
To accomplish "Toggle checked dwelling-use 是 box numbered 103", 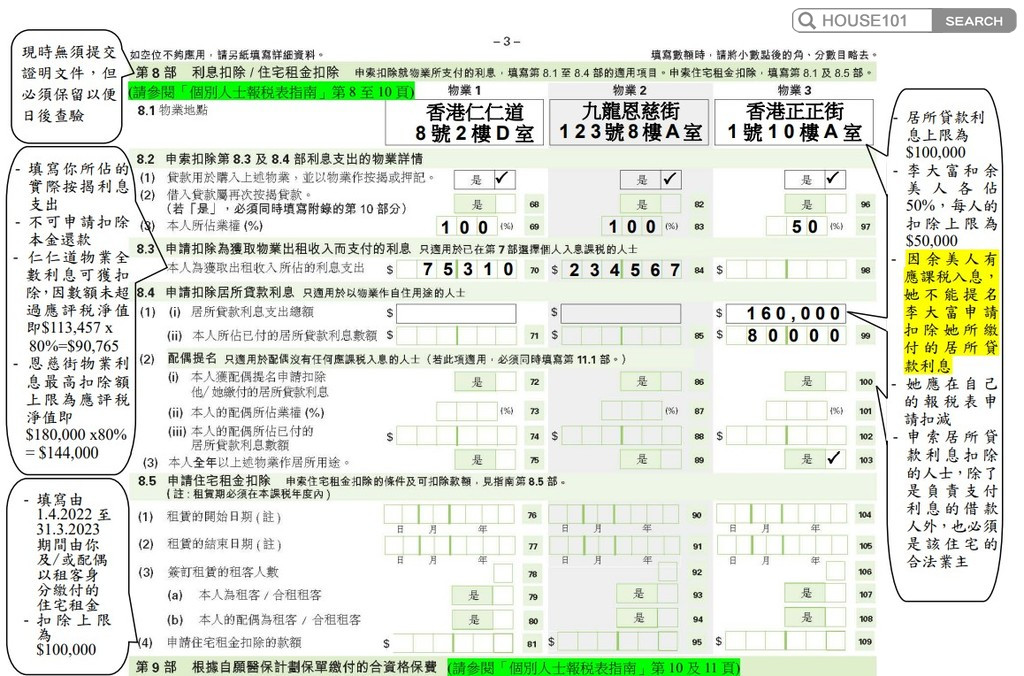I will 835,459.
